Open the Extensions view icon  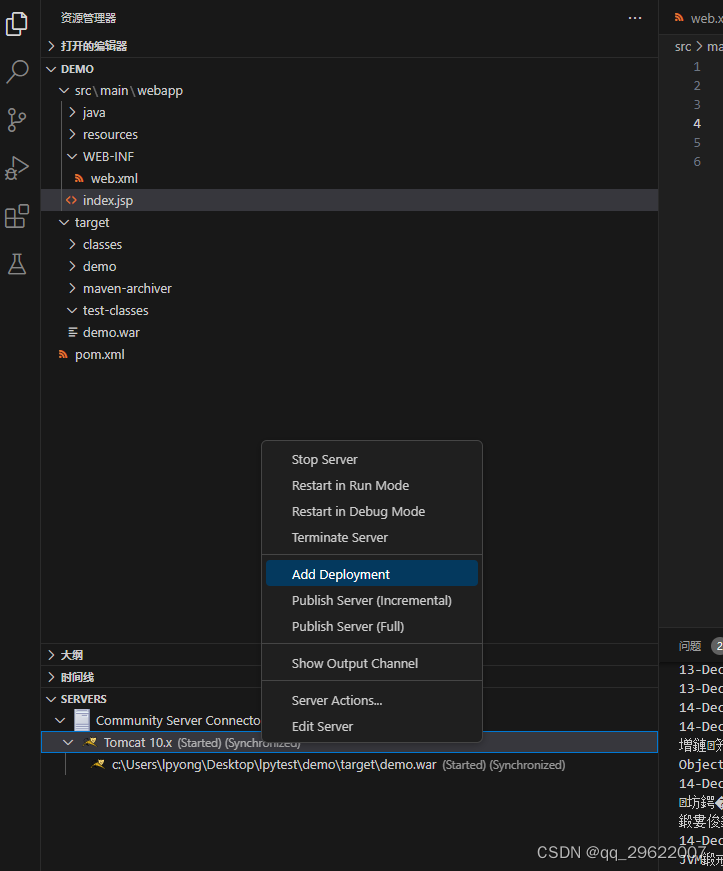(17, 216)
